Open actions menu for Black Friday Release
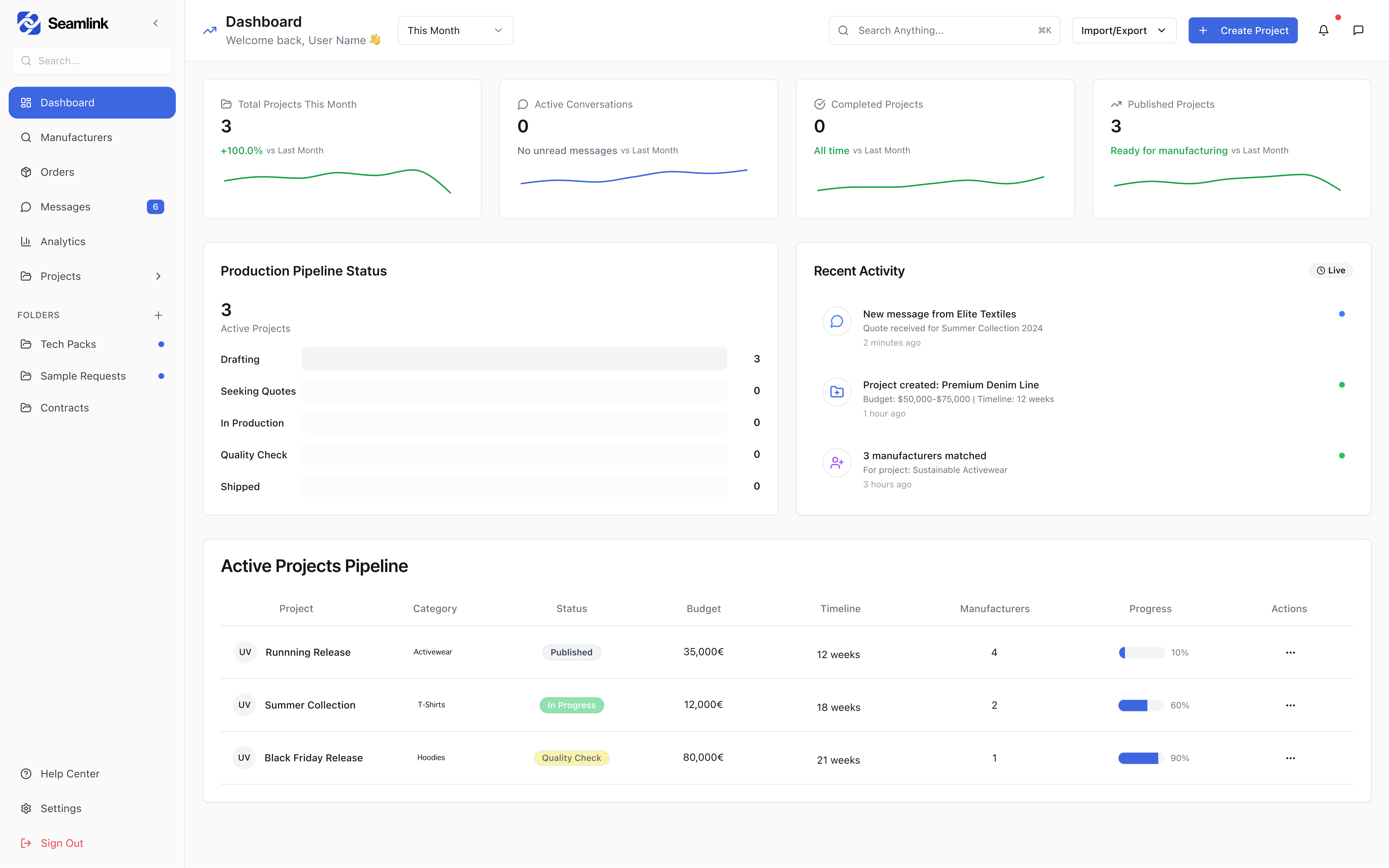Image resolution: width=1389 pixels, height=868 pixels. point(1290,758)
